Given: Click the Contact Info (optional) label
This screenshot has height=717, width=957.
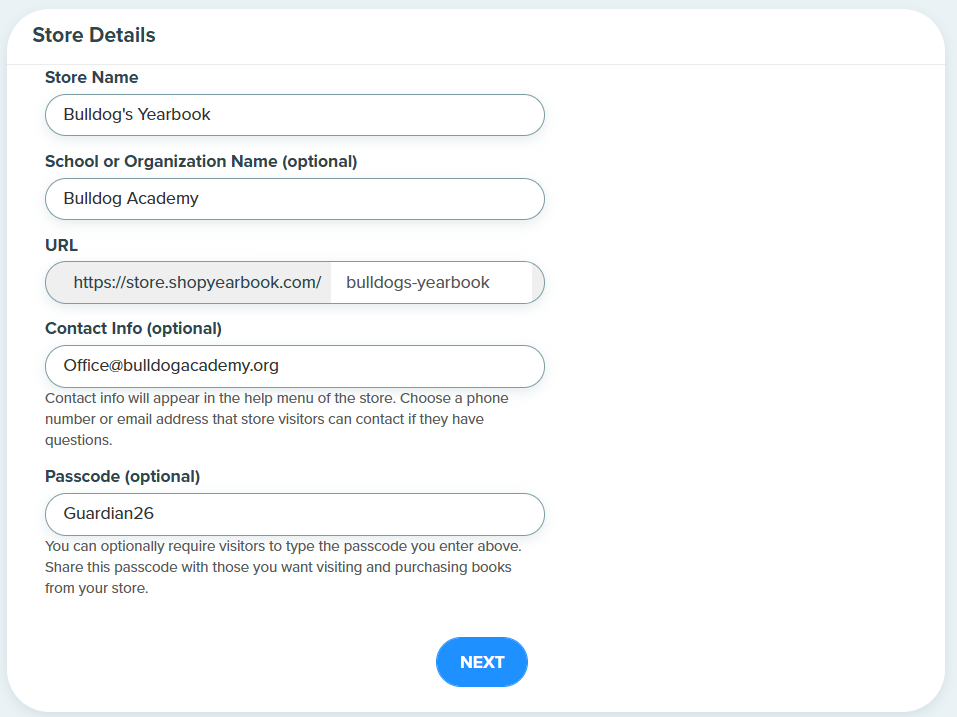Looking at the screenshot, I should (133, 328).
